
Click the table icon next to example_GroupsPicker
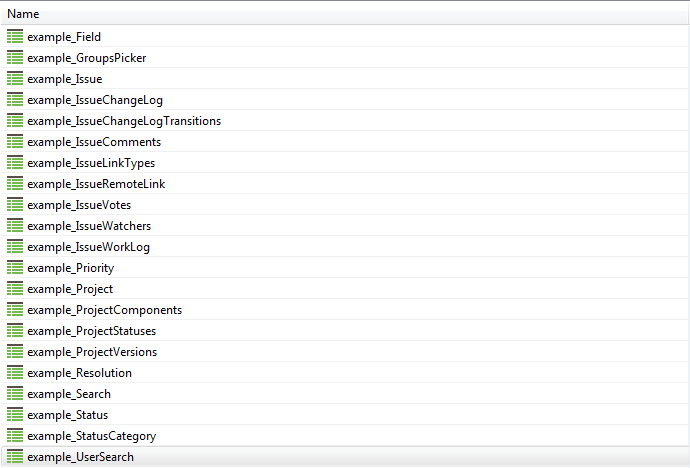point(15,58)
